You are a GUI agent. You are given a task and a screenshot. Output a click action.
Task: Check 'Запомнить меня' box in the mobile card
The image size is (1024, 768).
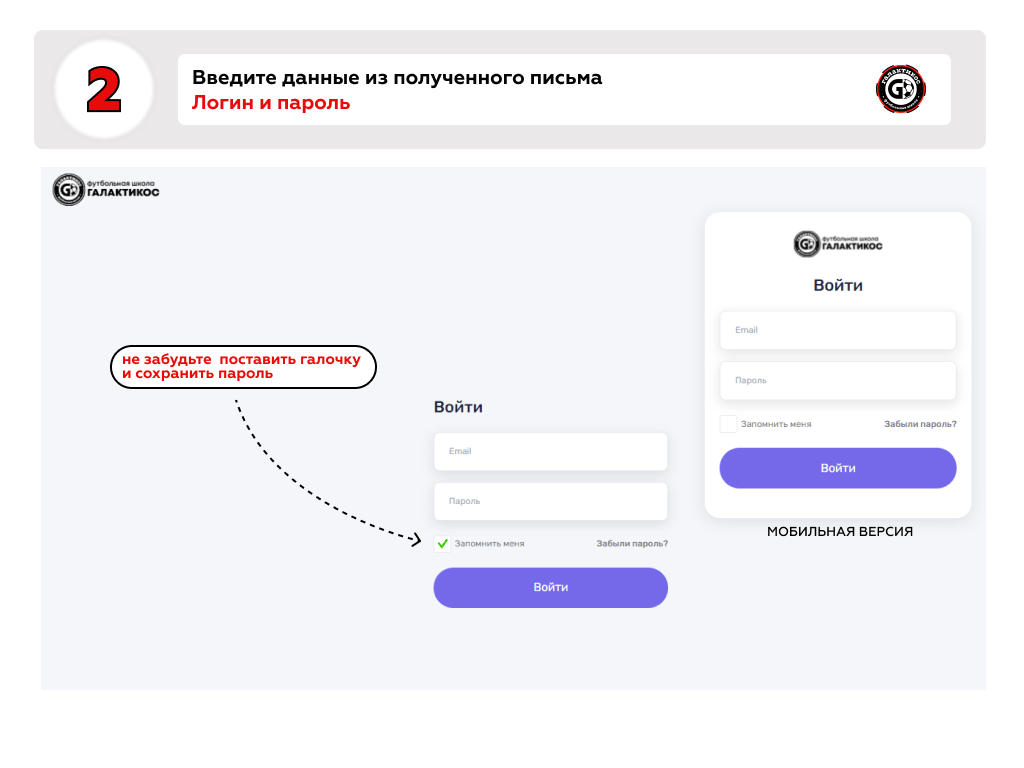(728, 424)
